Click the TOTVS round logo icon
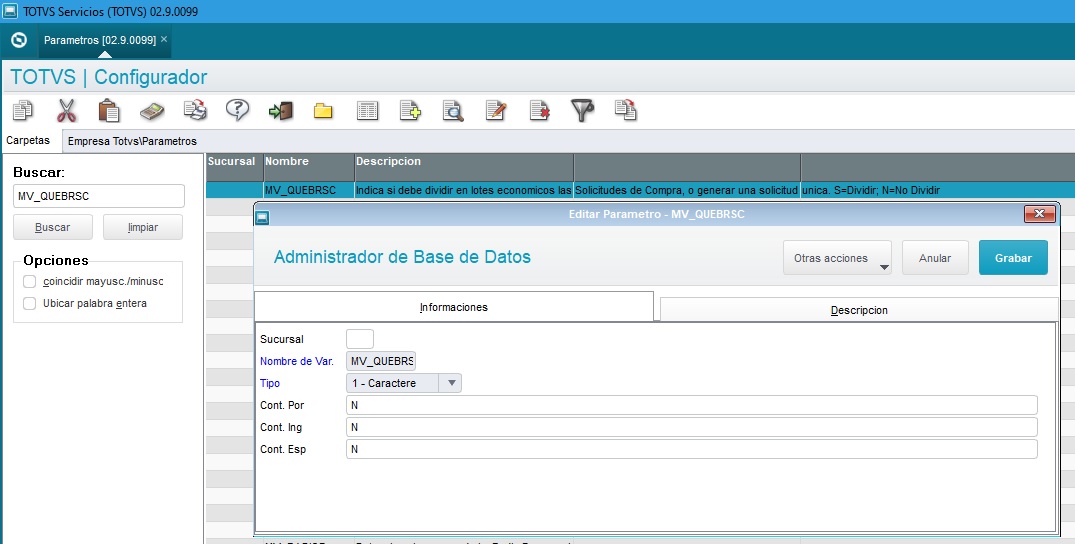The image size is (1075, 544). [x=19, y=40]
